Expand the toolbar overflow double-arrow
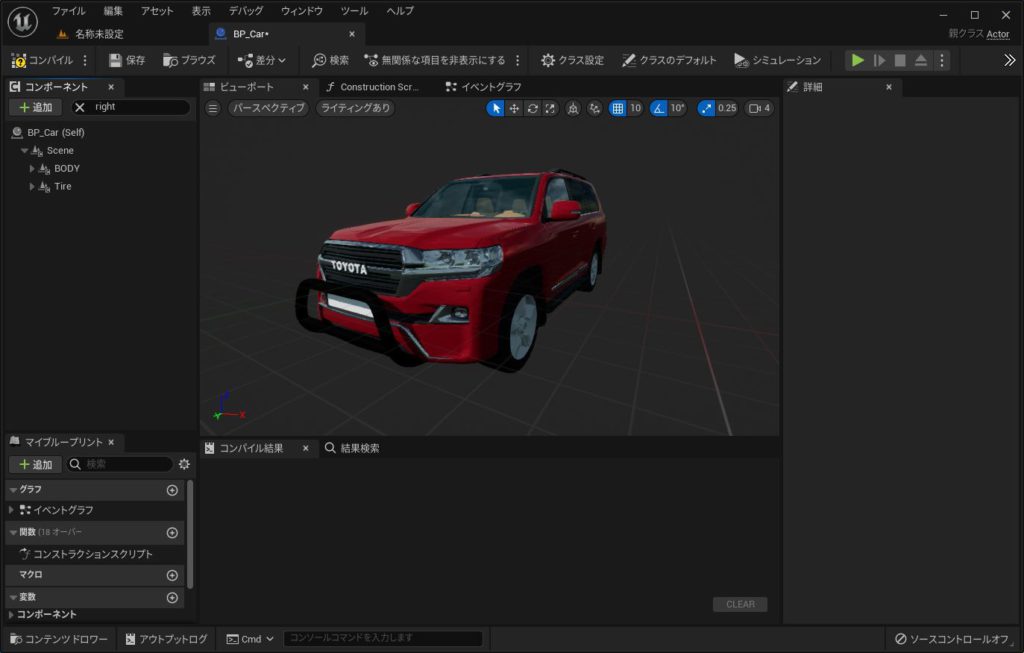The width and height of the screenshot is (1024, 653). coord(1010,60)
